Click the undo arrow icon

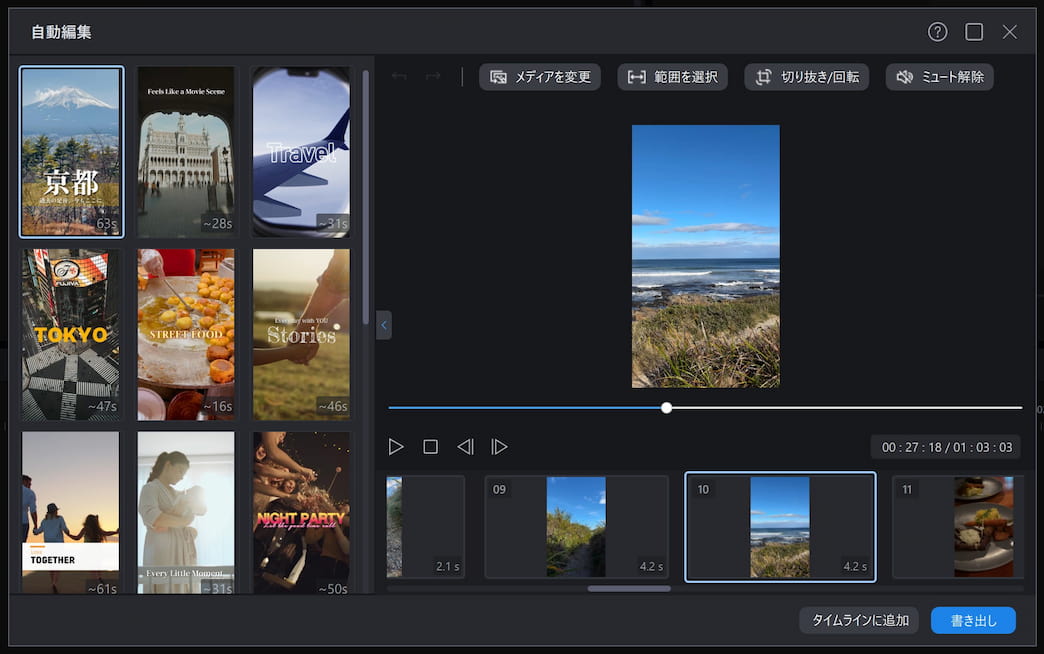click(399, 77)
